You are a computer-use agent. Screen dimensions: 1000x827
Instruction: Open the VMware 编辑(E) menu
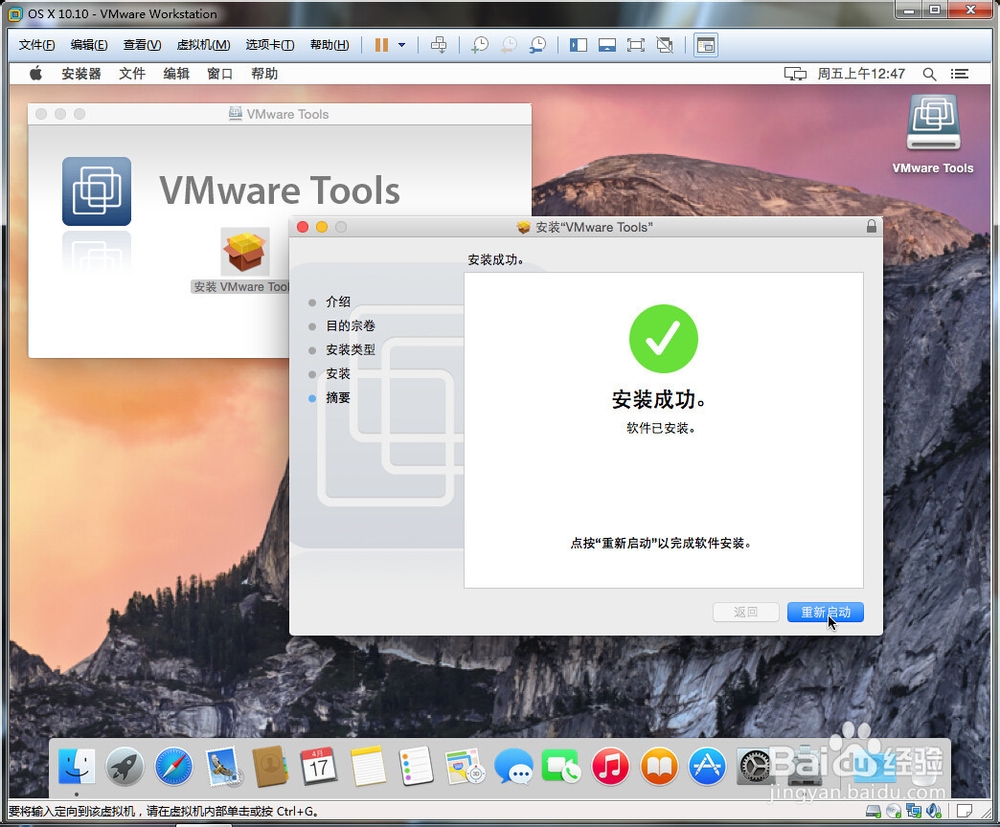tap(89, 45)
